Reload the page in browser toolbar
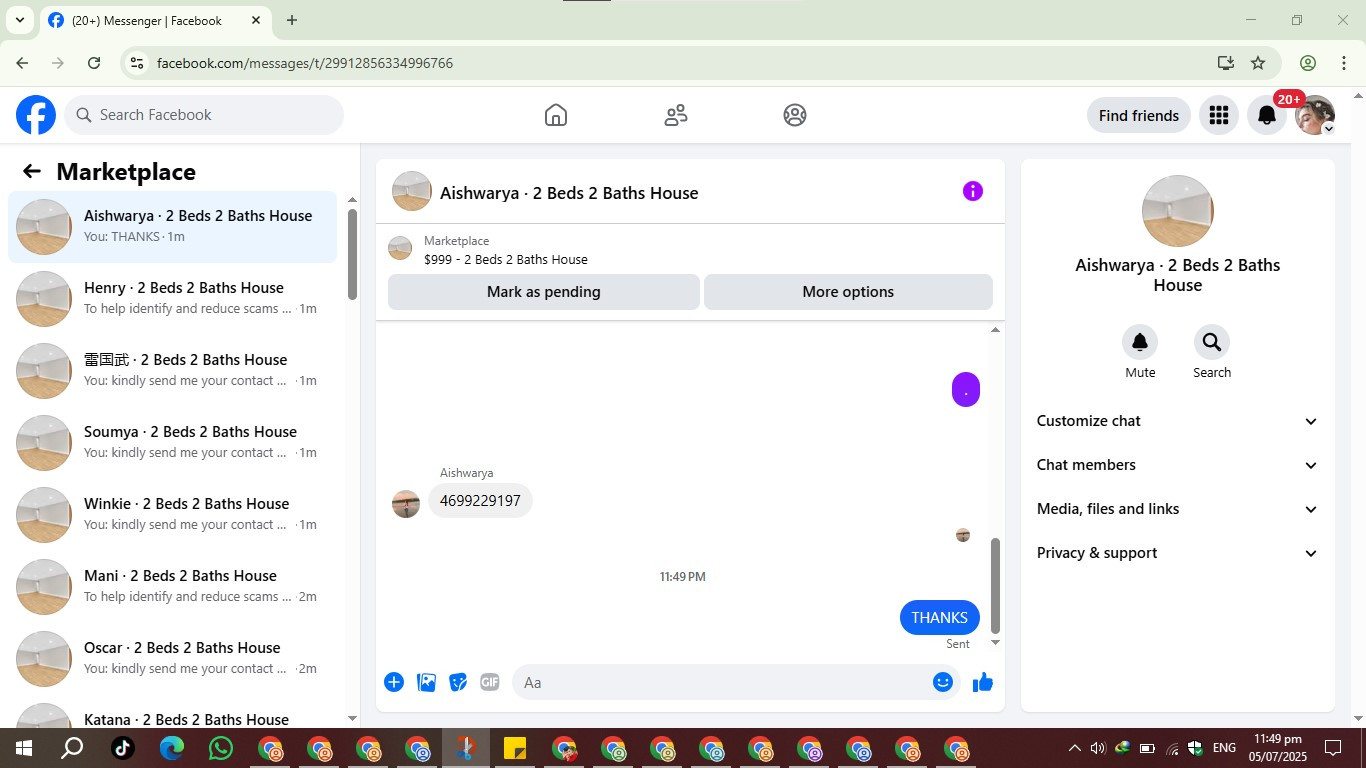 [x=94, y=63]
